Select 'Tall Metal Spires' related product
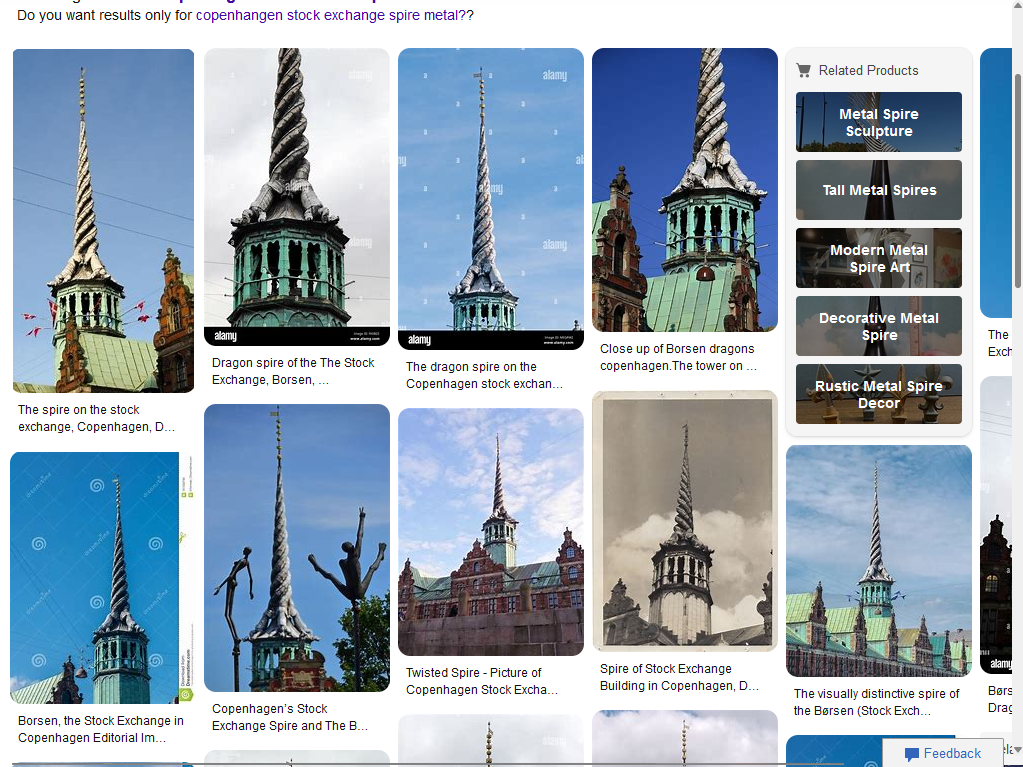1023x767 pixels. click(x=879, y=190)
